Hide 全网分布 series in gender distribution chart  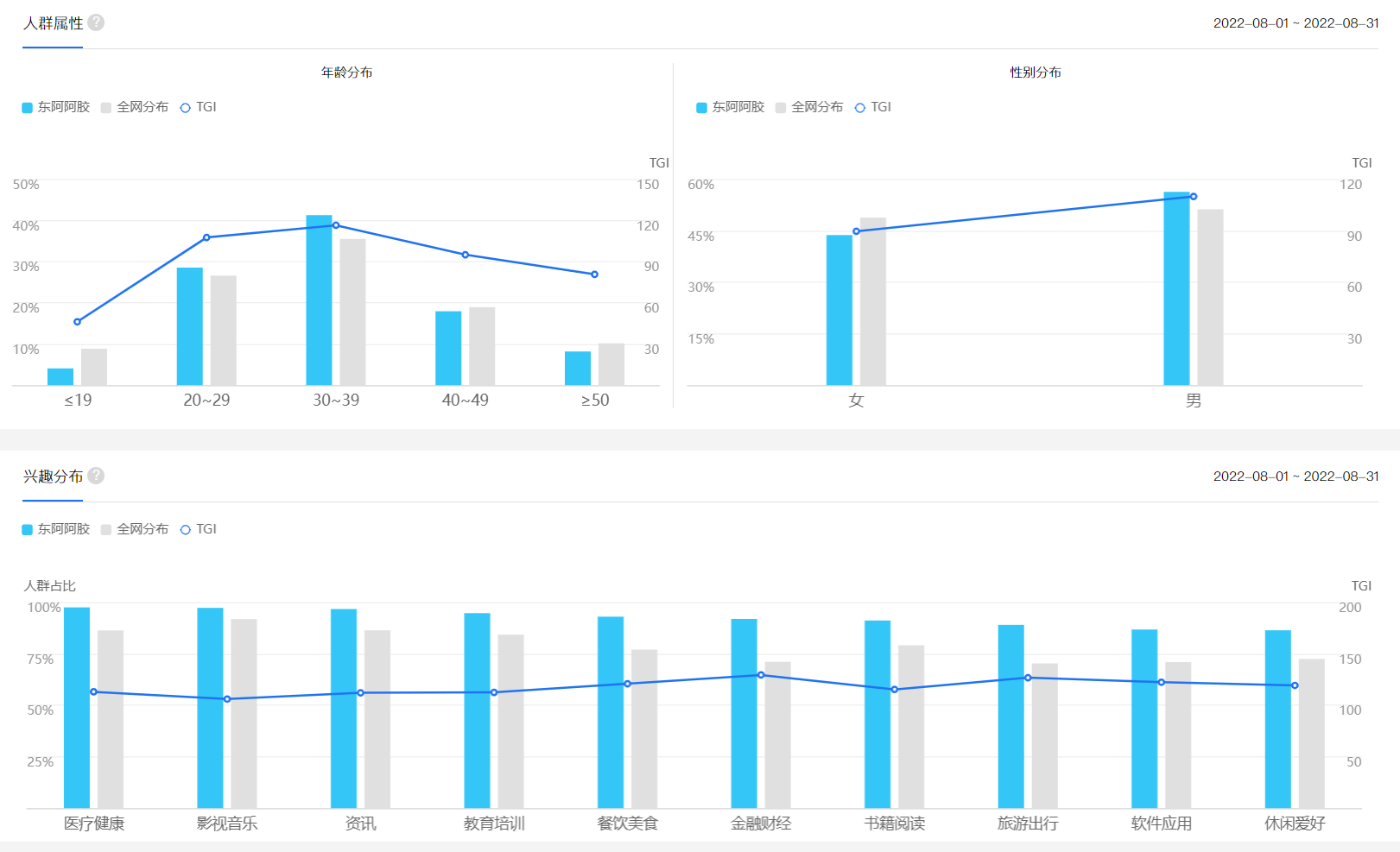pyautogui.click(x=809, y=107)
